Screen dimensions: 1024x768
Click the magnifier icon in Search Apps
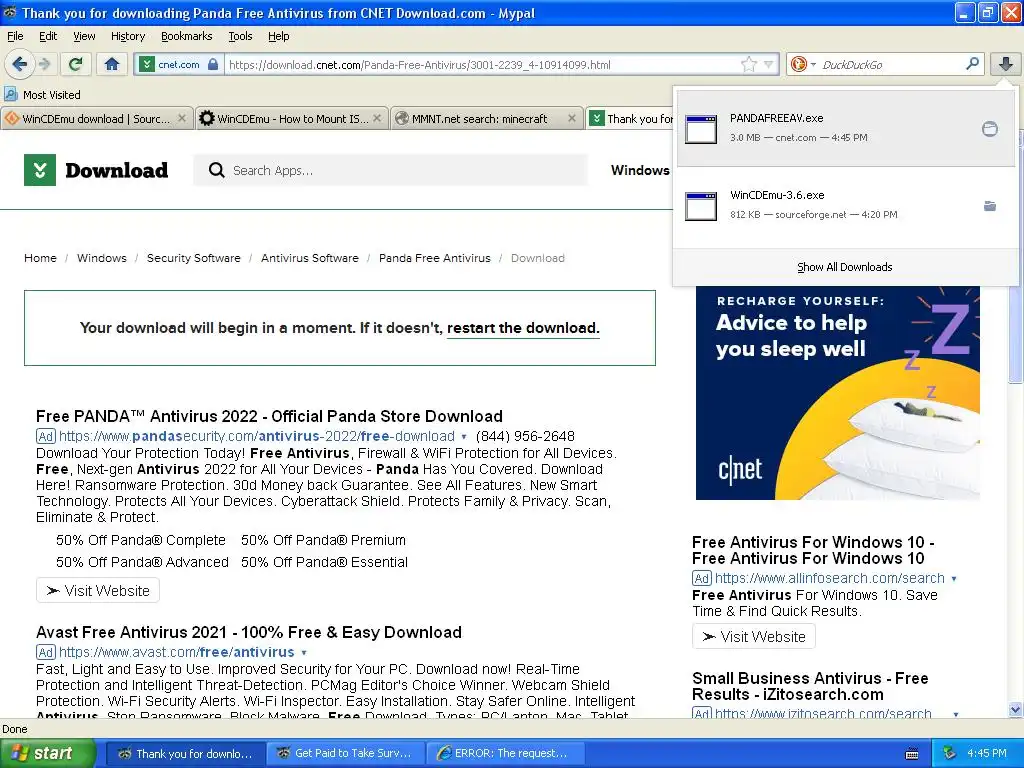click(216, 170)
